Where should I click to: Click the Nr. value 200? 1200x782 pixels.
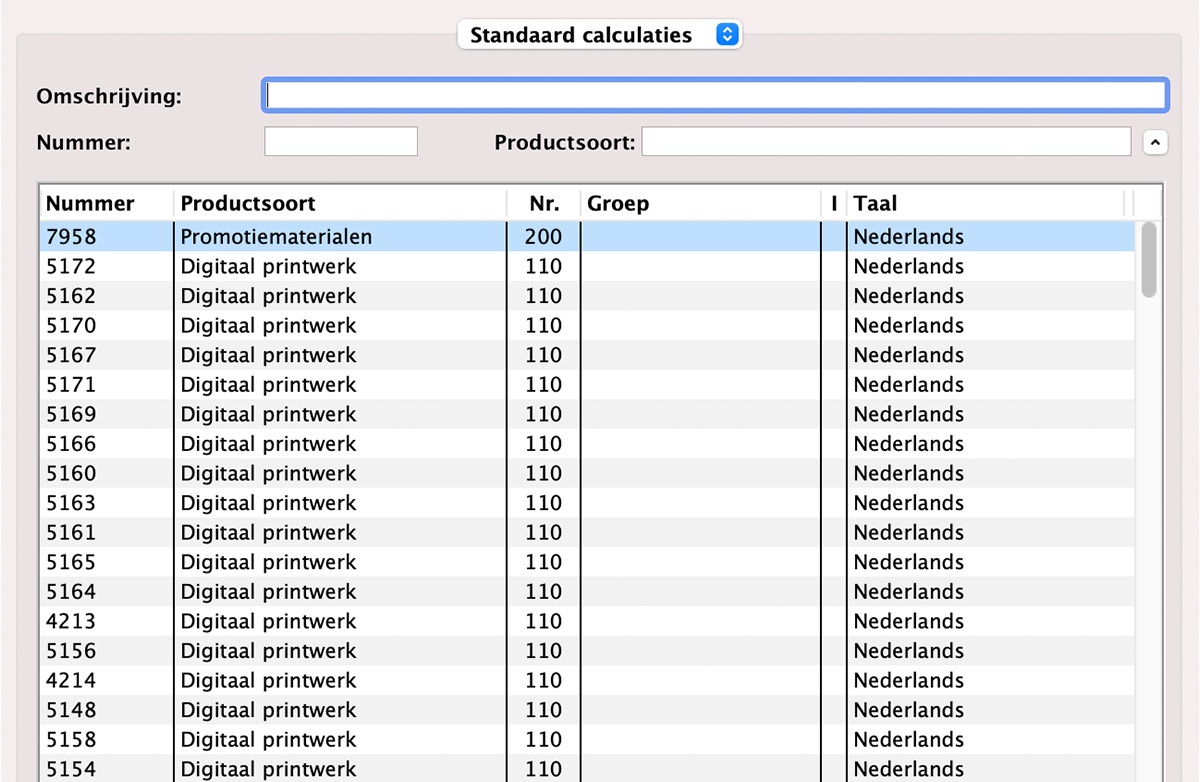pyautogui.click(x=544, y=237)
